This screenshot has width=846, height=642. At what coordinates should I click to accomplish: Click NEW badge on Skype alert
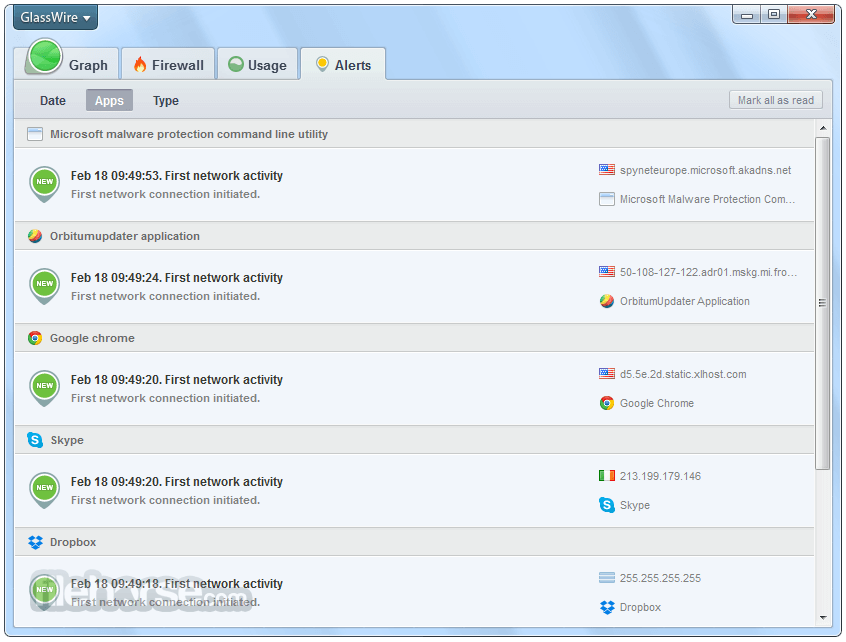(x=45, y=490)
